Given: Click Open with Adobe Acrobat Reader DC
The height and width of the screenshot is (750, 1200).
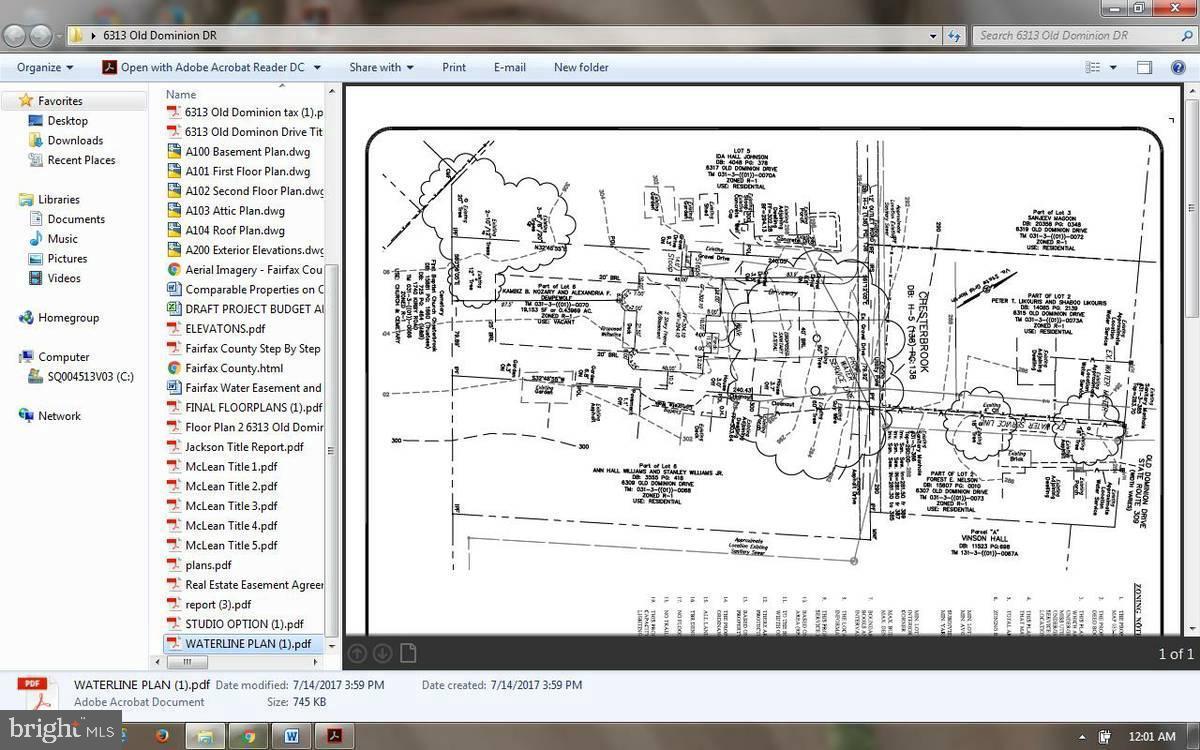Looking at the screenshot, I should (203, 67).
